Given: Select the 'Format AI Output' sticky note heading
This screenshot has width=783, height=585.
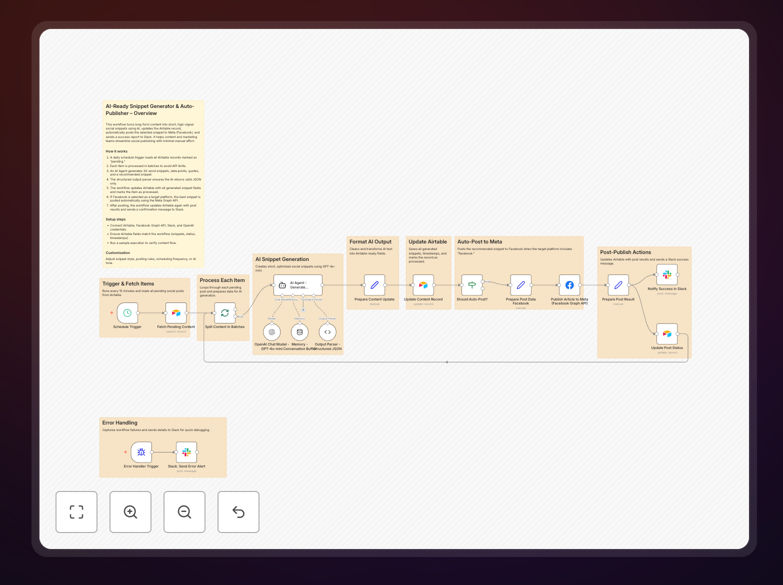Looking at the screenshot, I should [x=371, y=242].
